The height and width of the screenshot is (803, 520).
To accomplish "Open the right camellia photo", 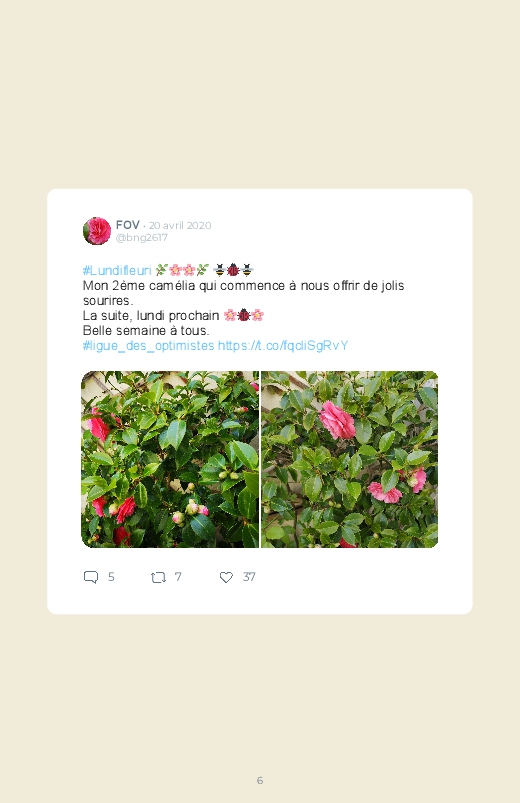I will pyautogui.click(x=350, y=459).
